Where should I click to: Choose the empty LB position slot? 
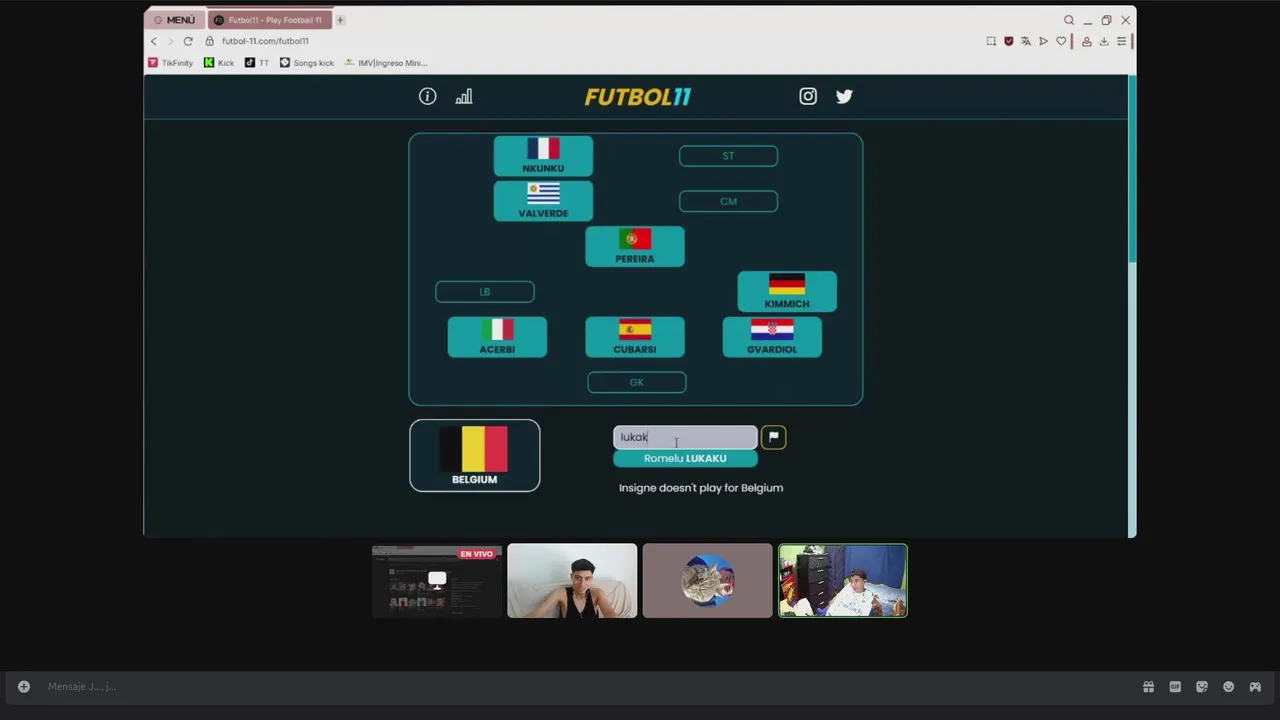485,292
